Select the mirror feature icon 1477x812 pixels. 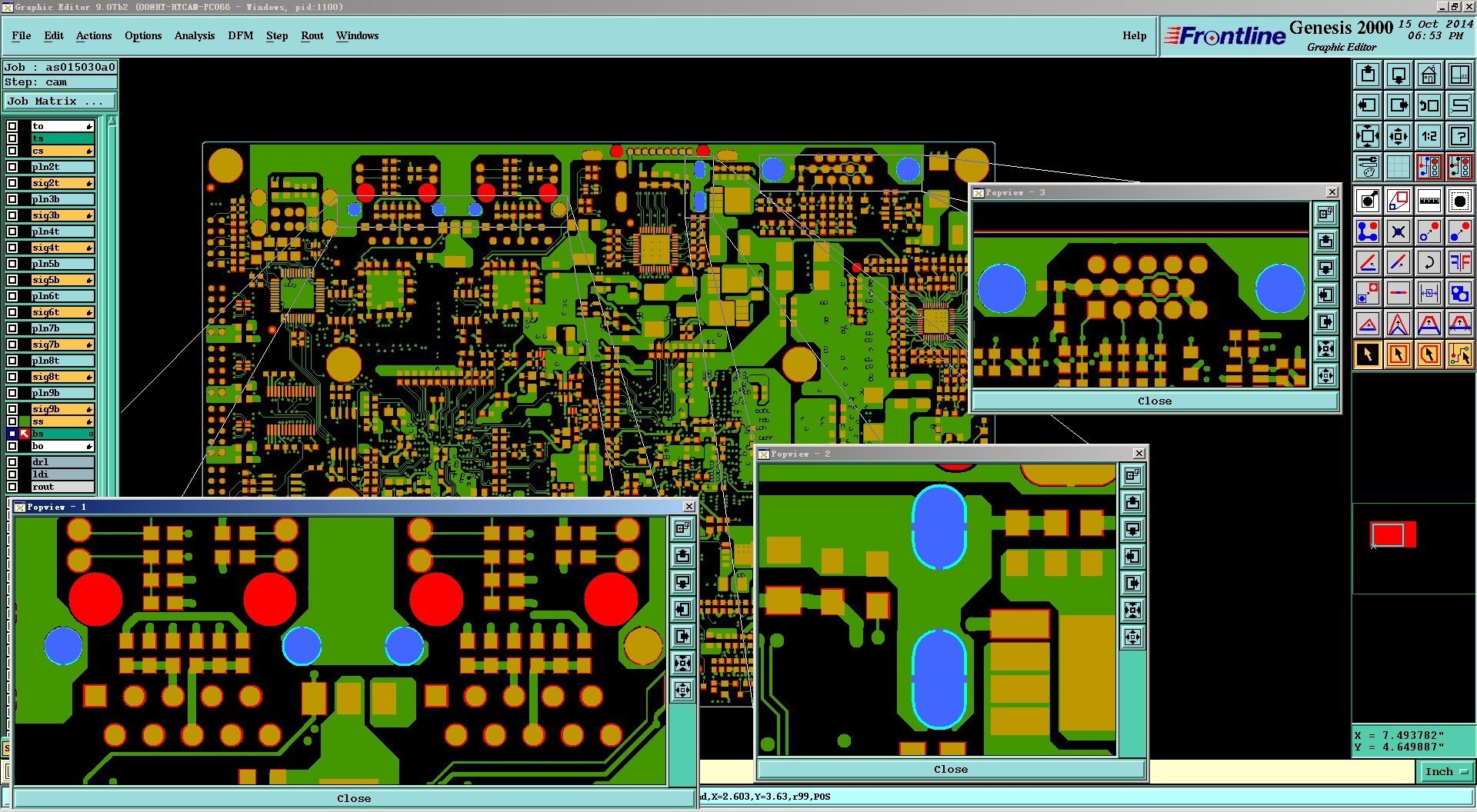1459,262
